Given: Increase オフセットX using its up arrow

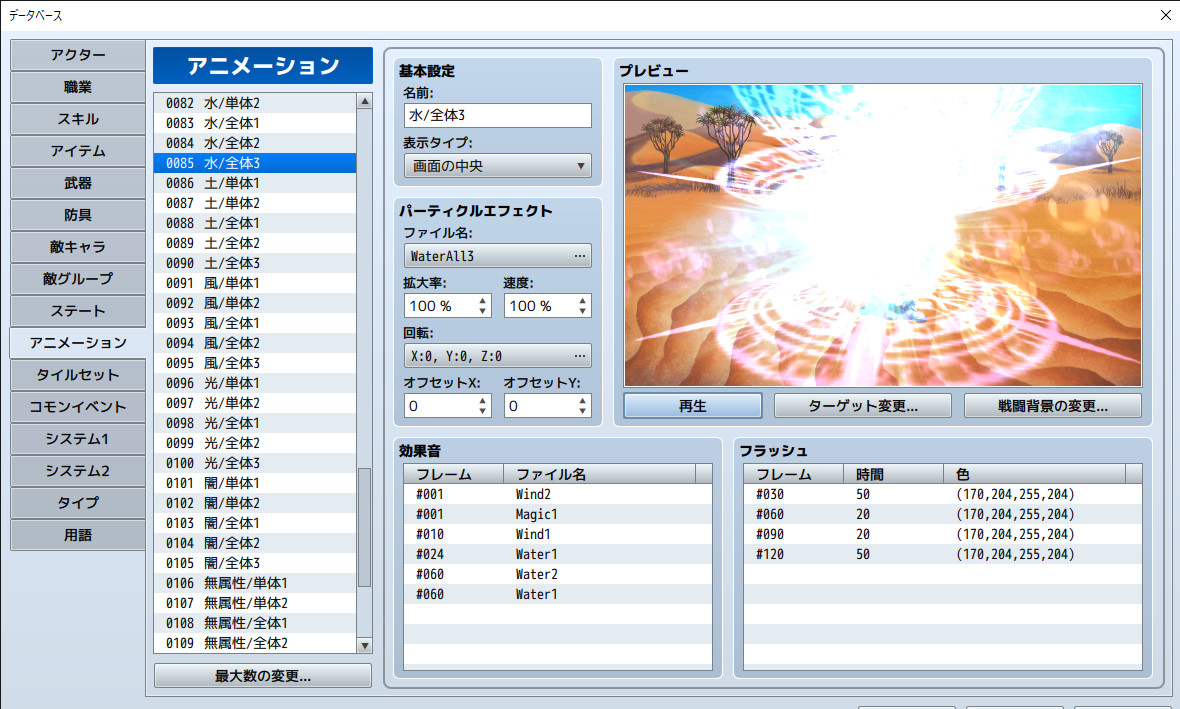Looking at the screenshot, I should 482,401.
